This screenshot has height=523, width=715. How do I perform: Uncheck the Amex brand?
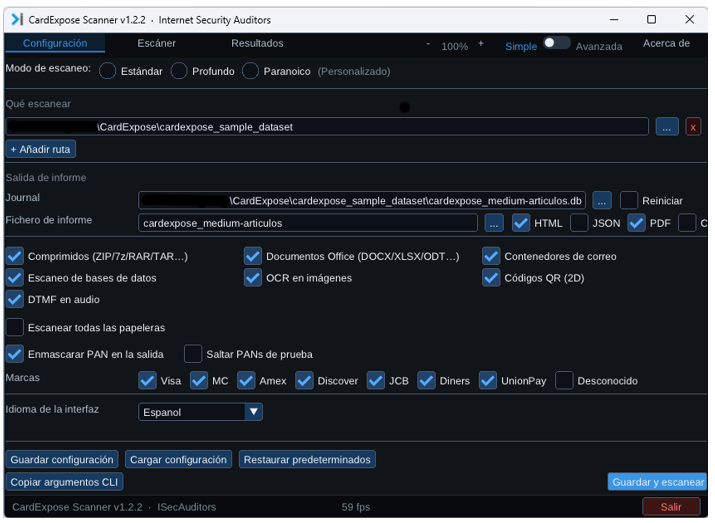click(x=246, y=381)
